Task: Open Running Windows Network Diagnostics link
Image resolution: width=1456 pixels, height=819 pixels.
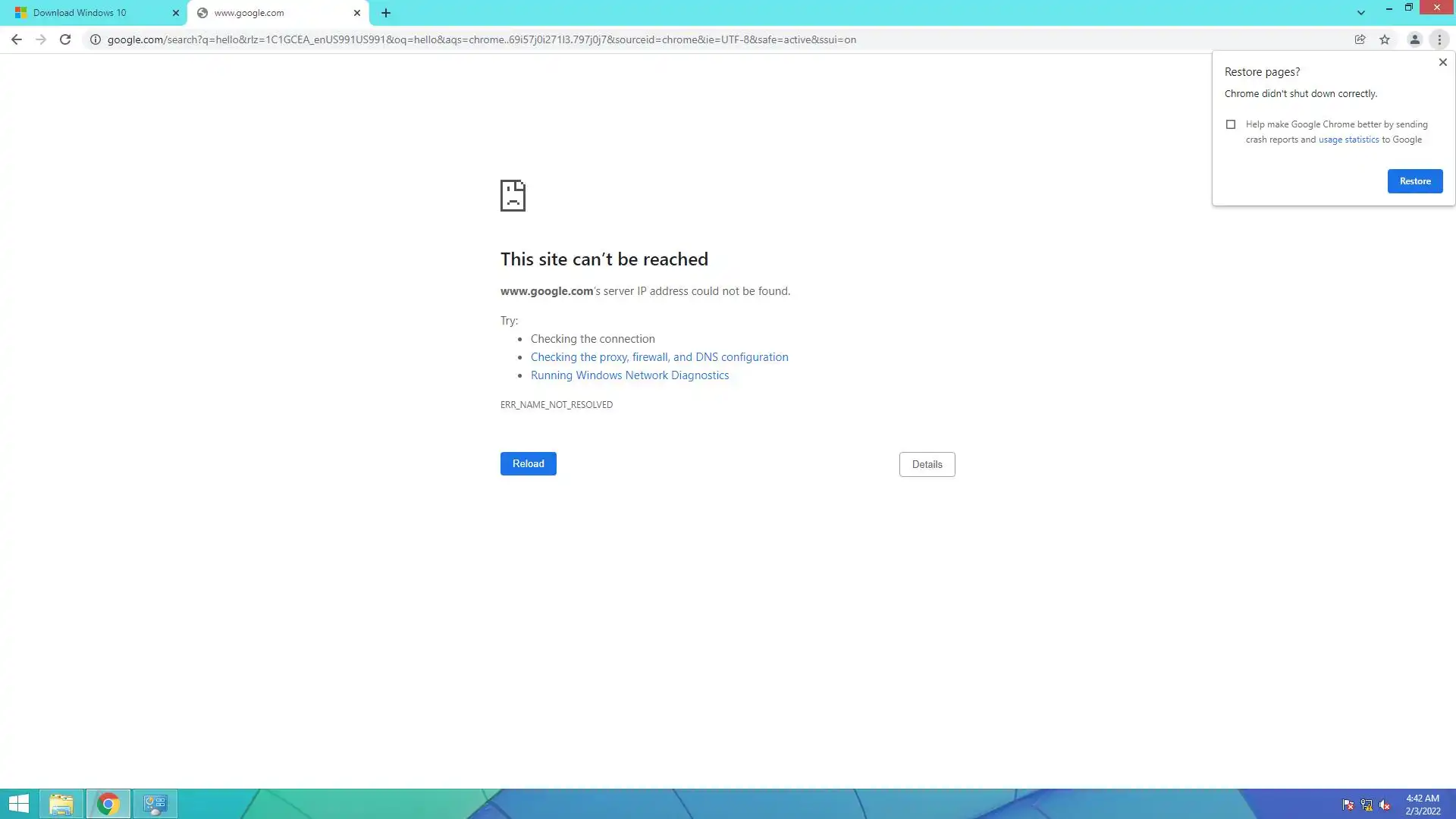Action: 629,375
